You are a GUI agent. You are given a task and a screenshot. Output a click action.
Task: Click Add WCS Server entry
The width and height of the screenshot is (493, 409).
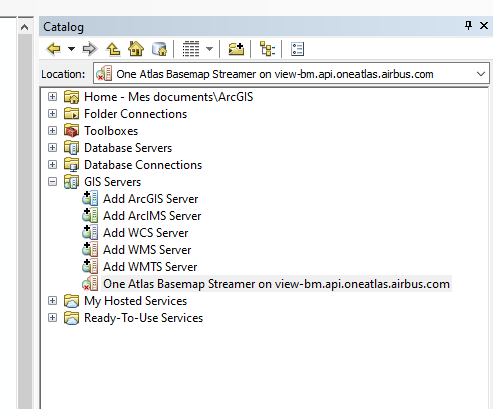(x=145, y=233)
